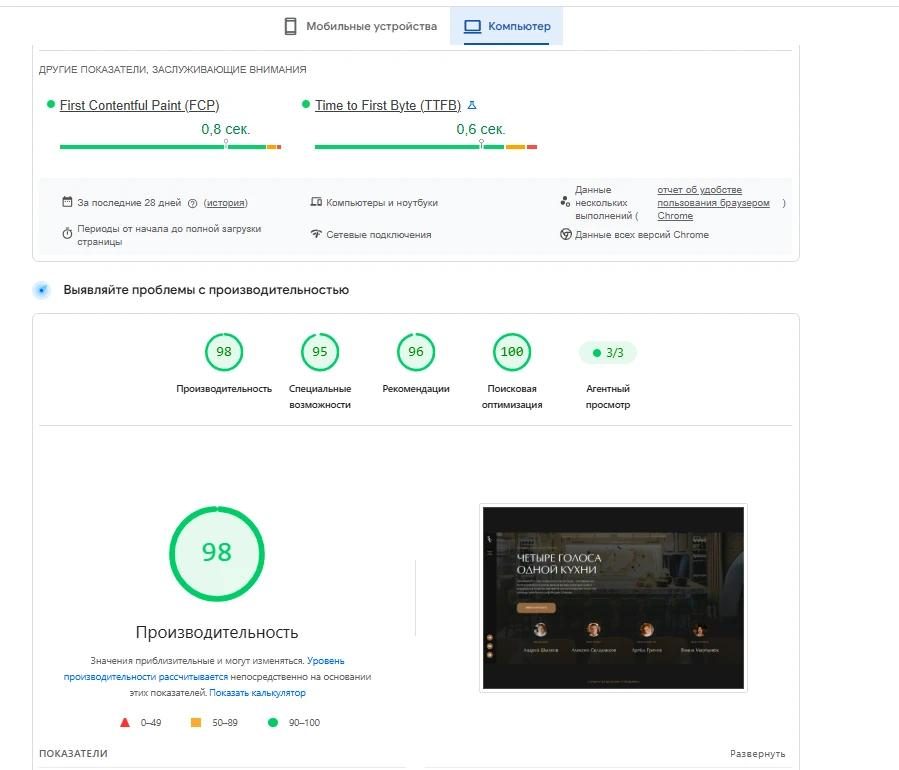Click the Данные всех версий Chrome text
This screenshot has height=770, width=899.
click(x=642, y=234)
